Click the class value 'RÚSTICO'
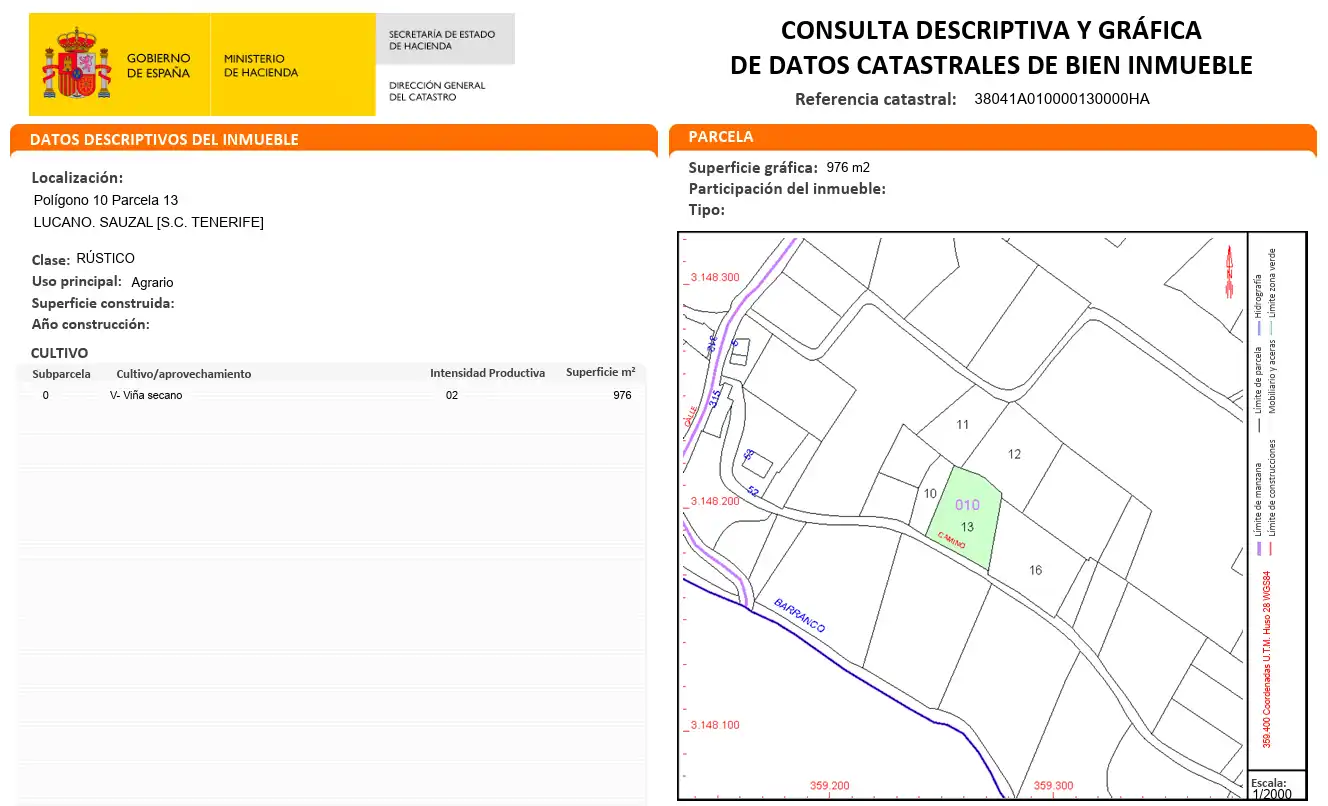 (x=105, y=258)
